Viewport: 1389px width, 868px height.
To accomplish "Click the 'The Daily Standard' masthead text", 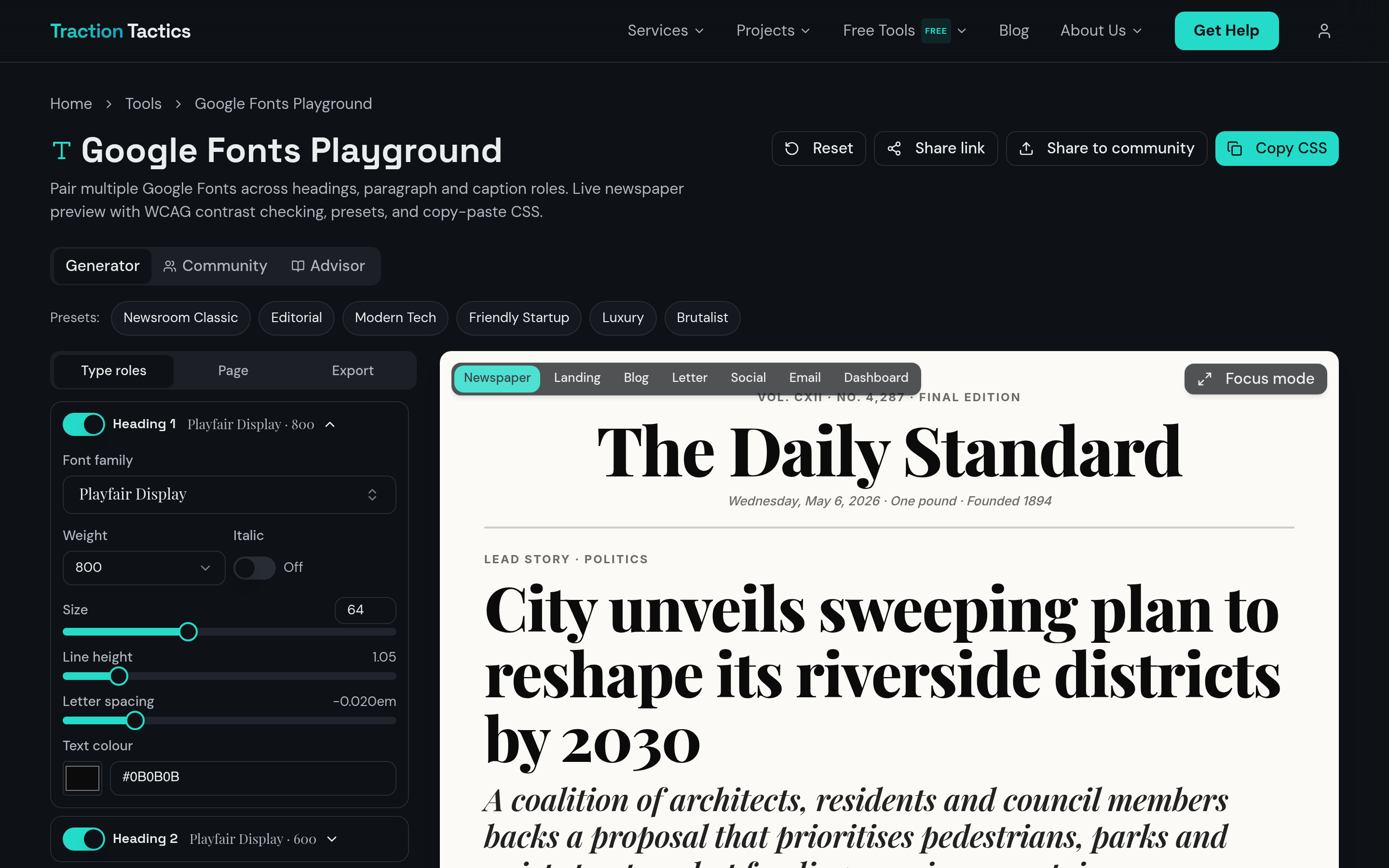I will click(889, 452).
